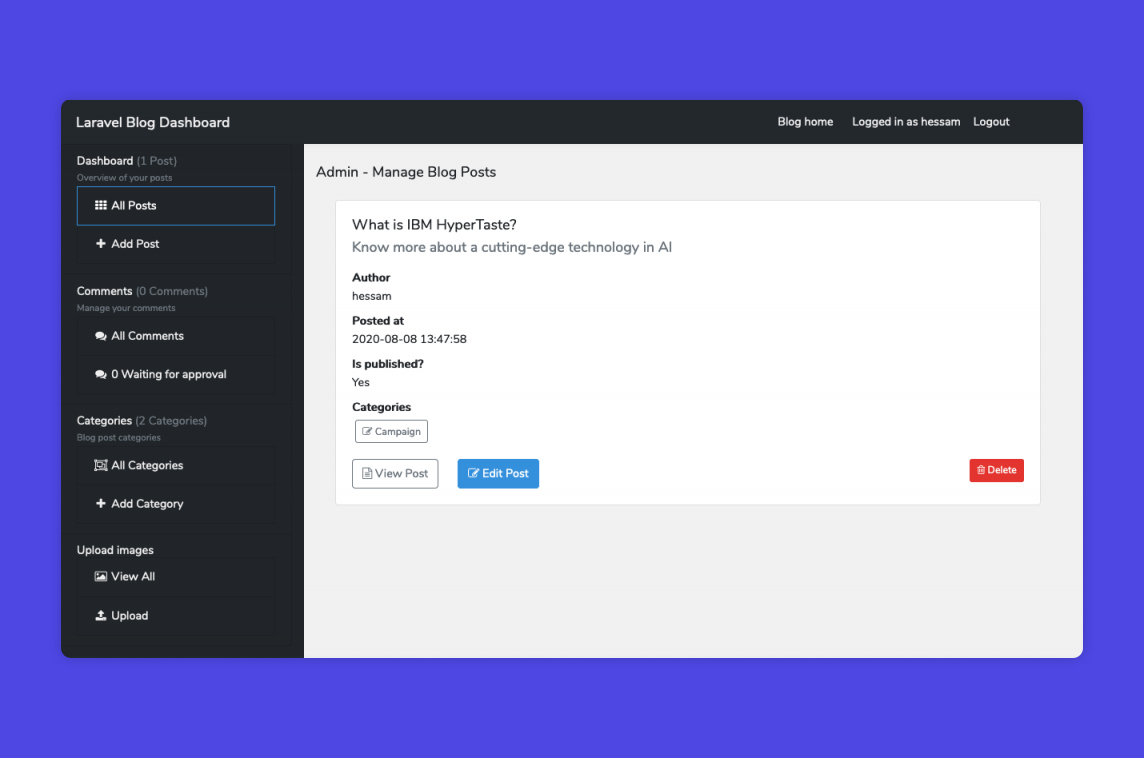
Task: Open the Campaign category tag
Action: pos(391,432)
